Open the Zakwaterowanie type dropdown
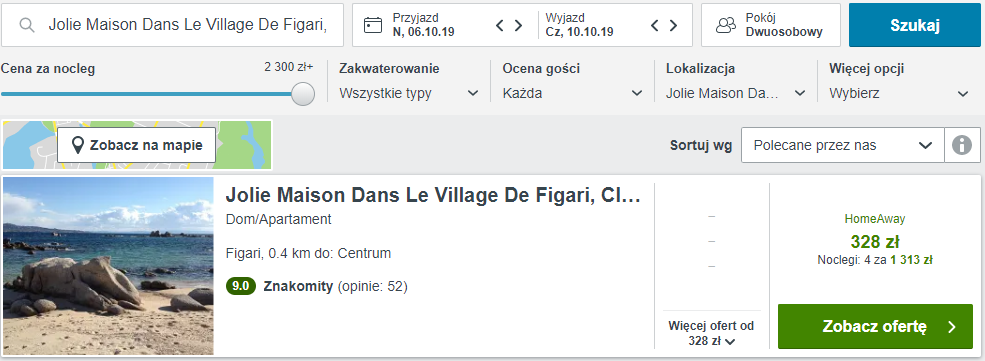The height and width of the screenshot is (361, 985). coord(409,94)
